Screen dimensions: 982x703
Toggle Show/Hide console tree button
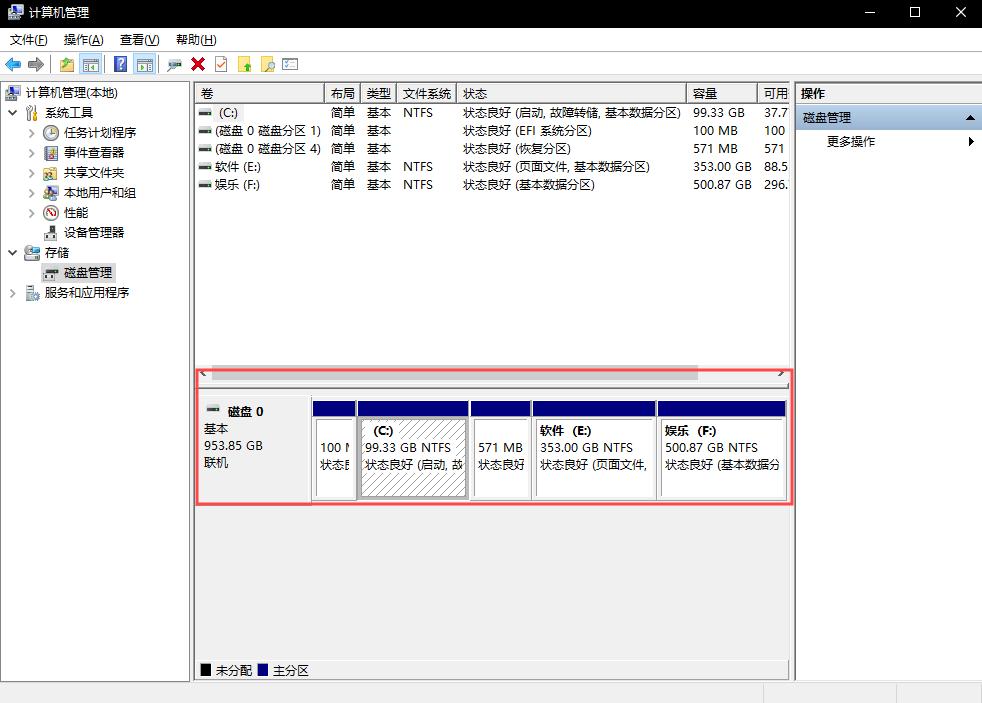point(91,64)
